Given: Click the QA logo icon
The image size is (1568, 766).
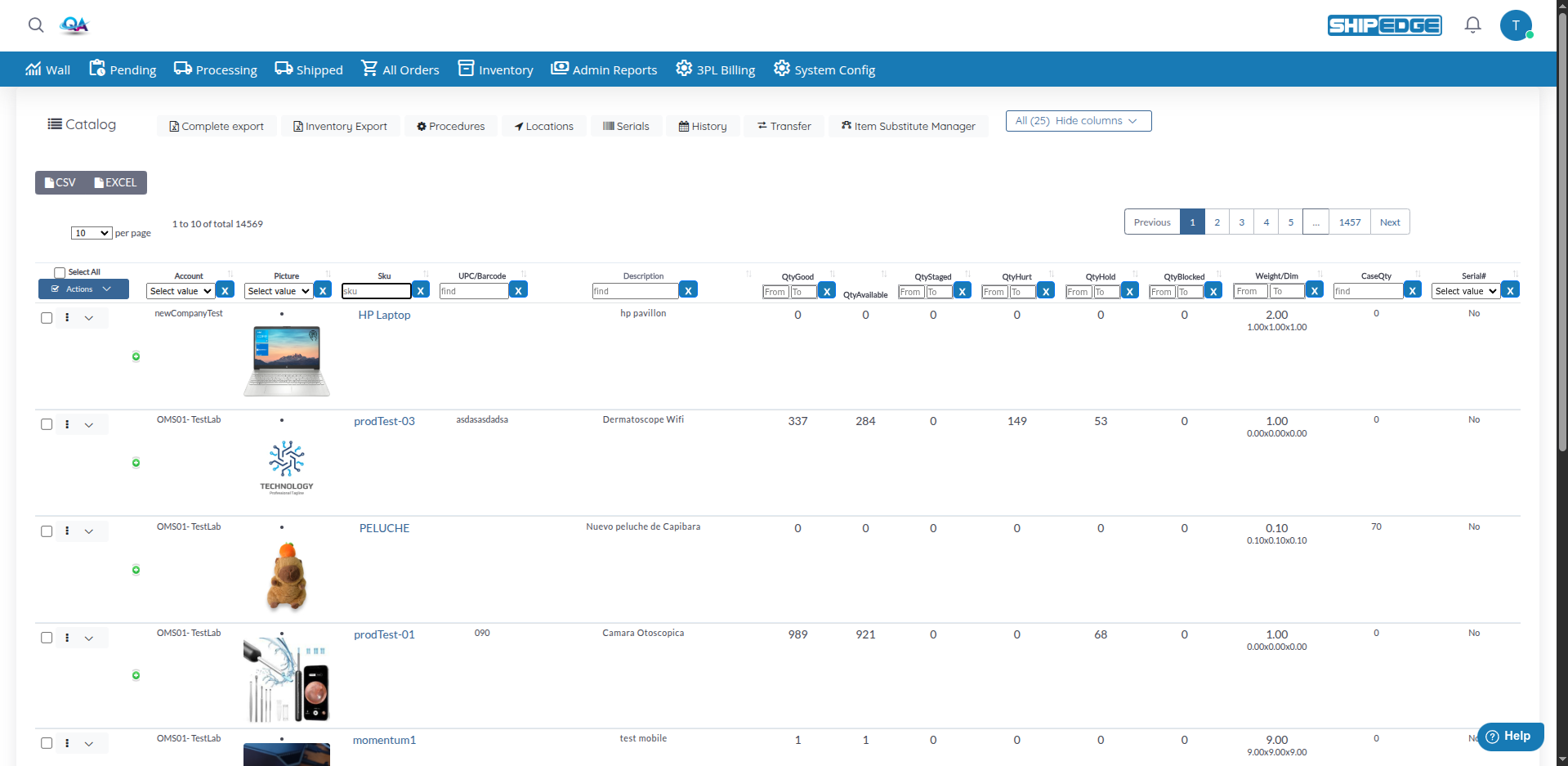Looking at the screenshot, I should [x=74, y=25].
